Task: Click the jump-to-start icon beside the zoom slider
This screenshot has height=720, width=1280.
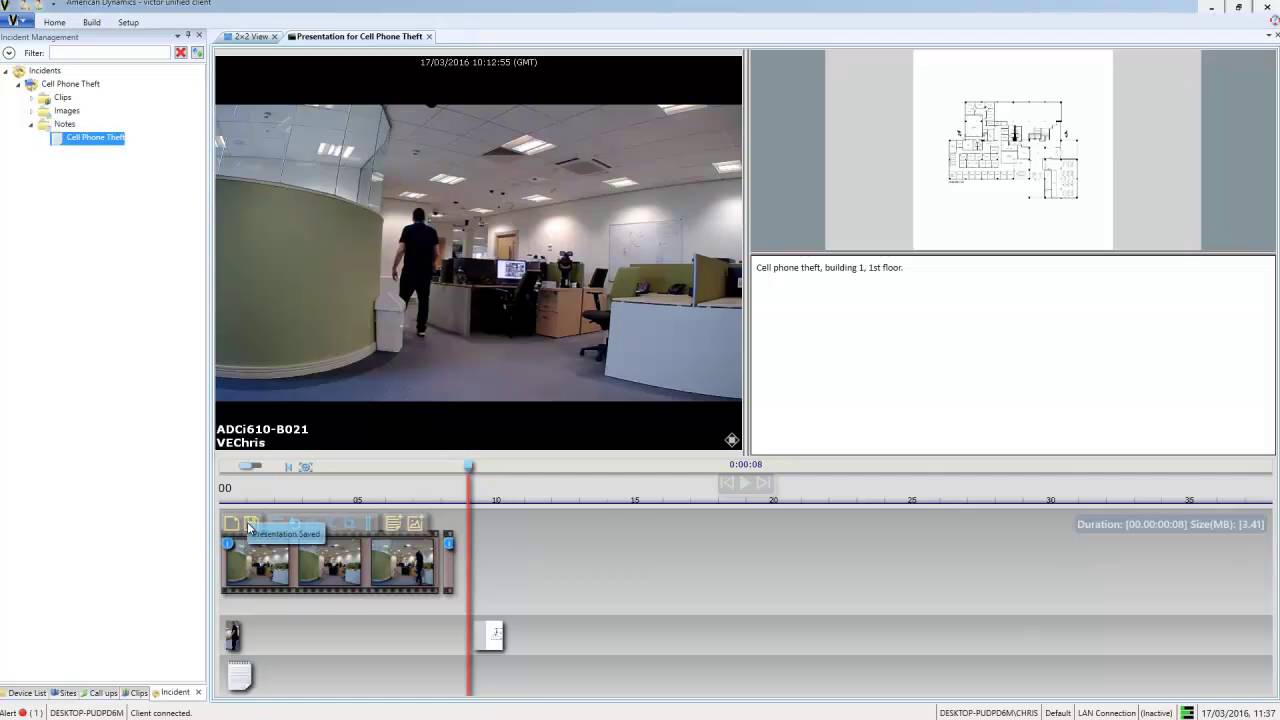Action: [x=288, y=467]
